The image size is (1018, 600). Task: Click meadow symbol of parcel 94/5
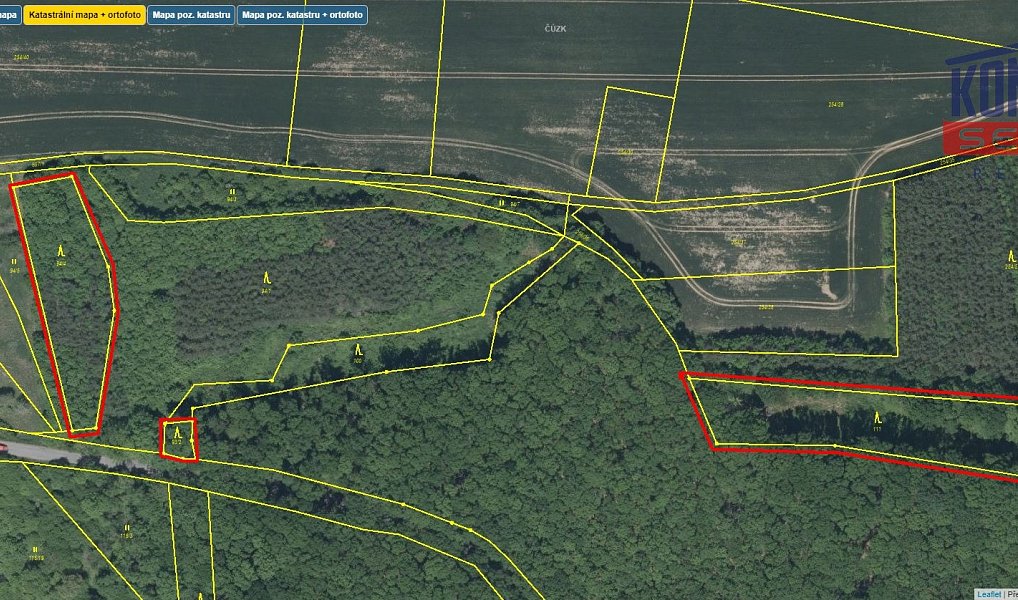14,261
